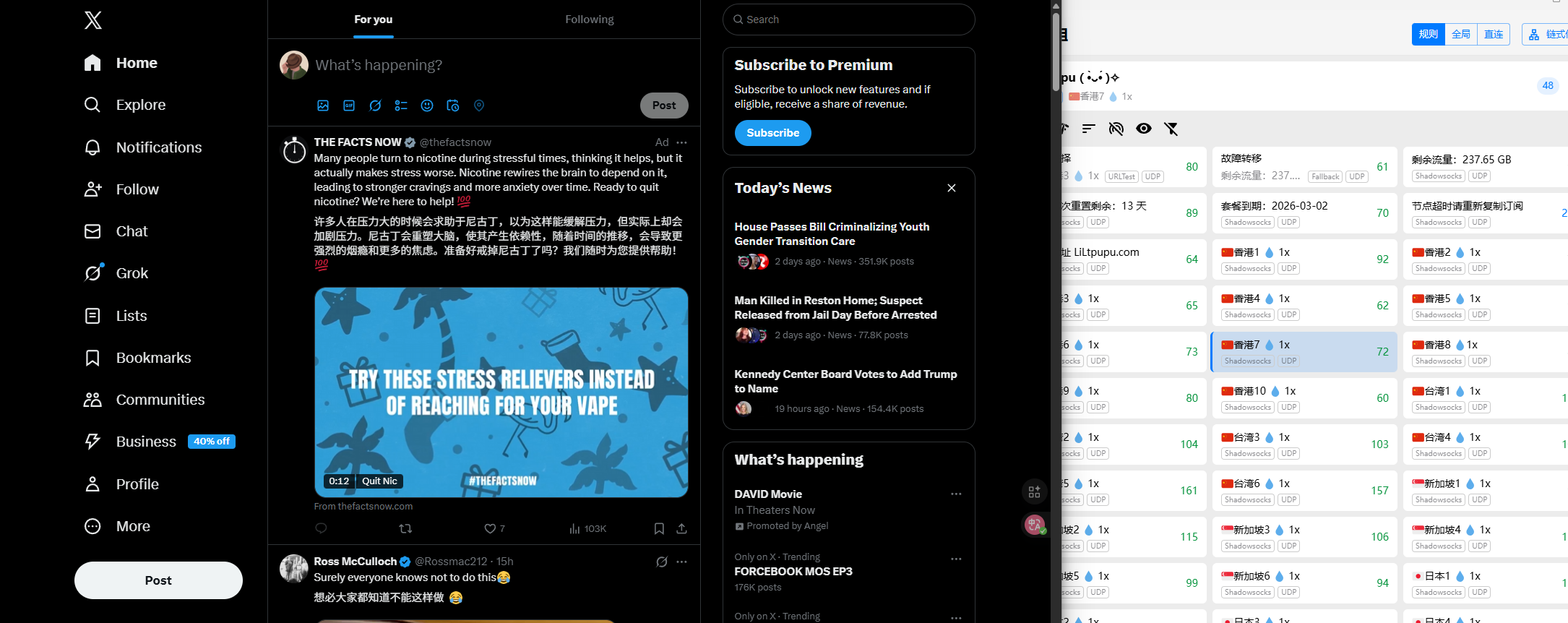Bookmark THE FACTS NOW post
The width and height of the screenshot is (1568, 623).
tap(659, 529)
